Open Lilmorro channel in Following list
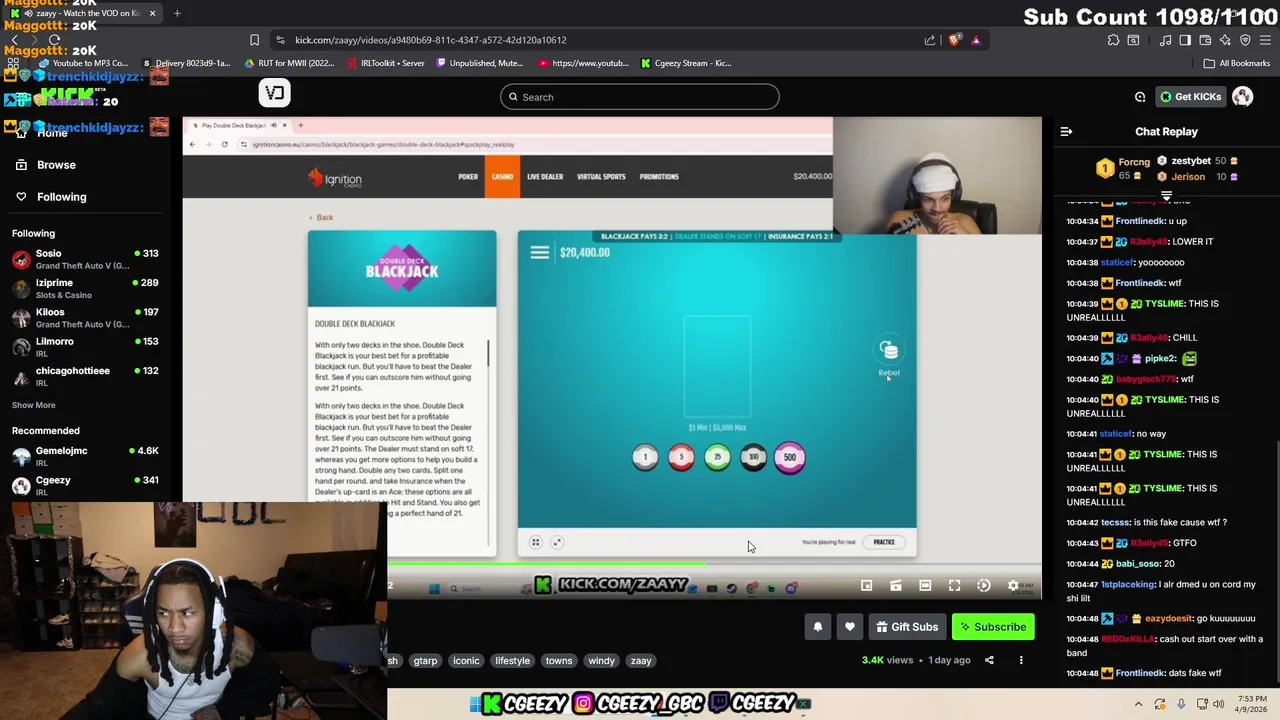 click(85, 347)
